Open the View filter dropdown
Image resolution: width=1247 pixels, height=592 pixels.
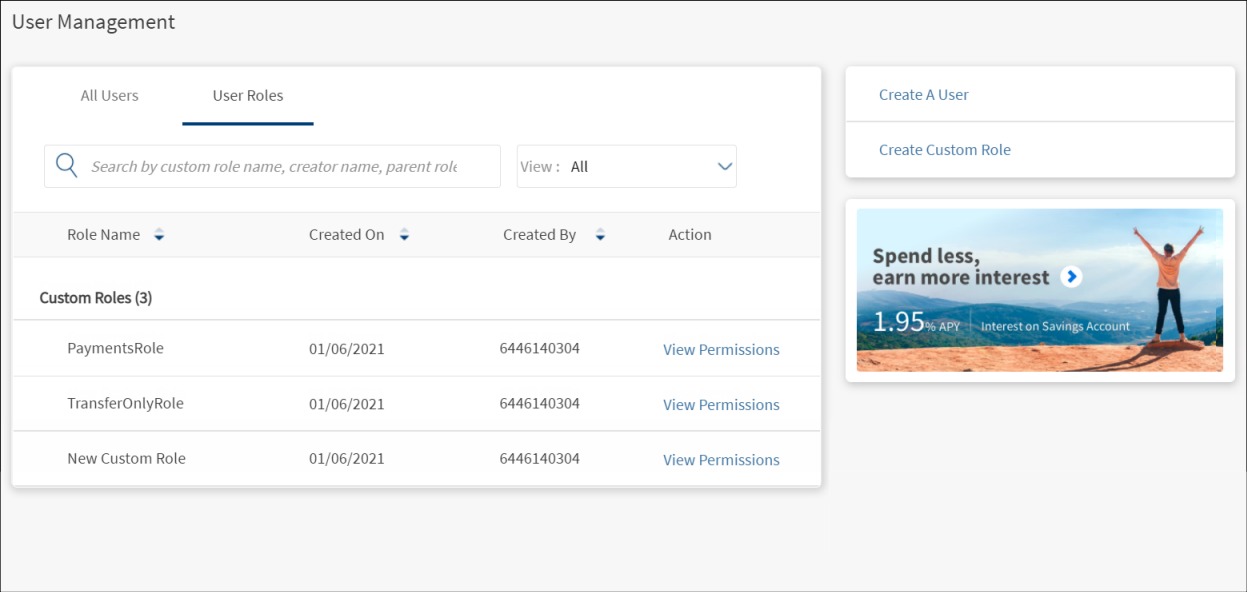click(x=626, y=167)
